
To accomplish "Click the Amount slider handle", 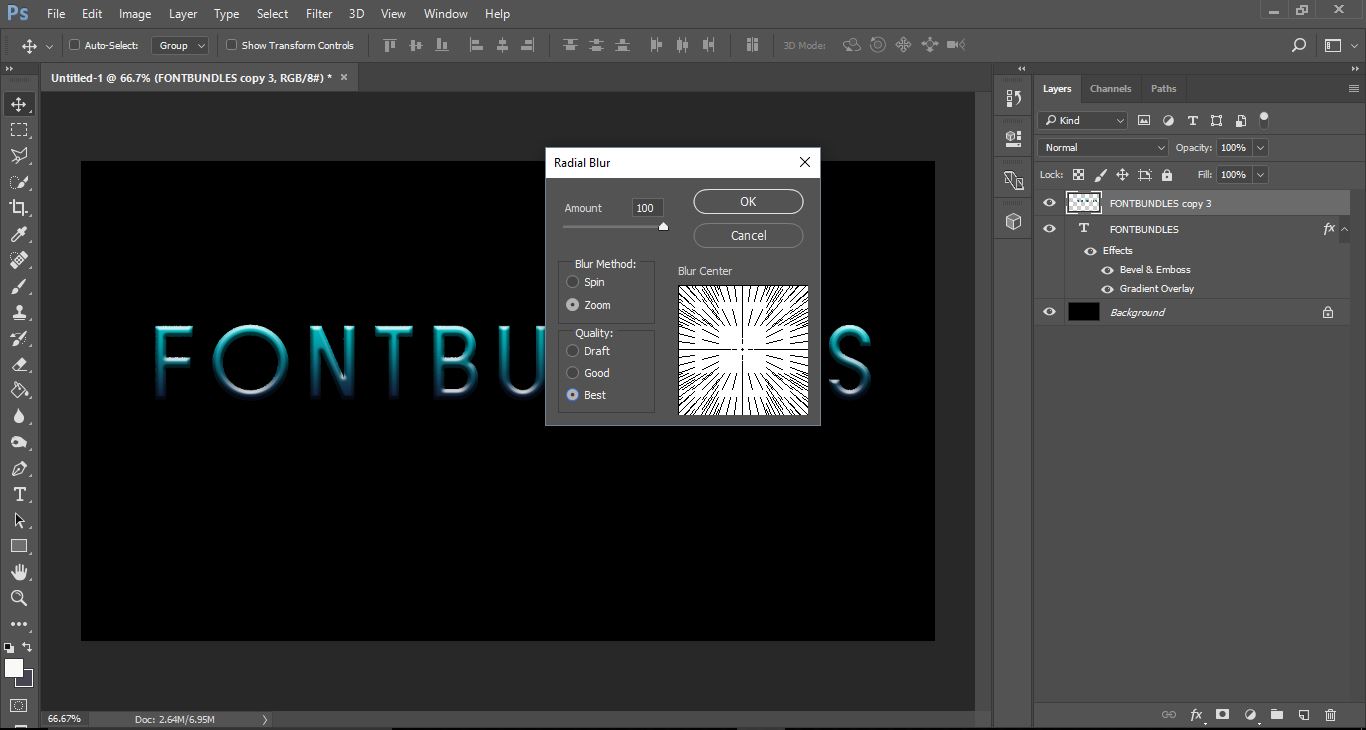I will 663,227.
